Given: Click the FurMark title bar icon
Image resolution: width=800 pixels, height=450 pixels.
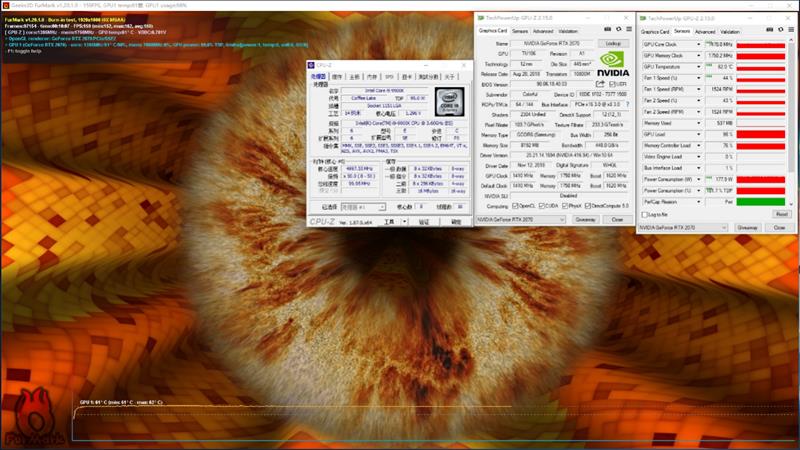Looking at the screenshot, I should [6, 6].
